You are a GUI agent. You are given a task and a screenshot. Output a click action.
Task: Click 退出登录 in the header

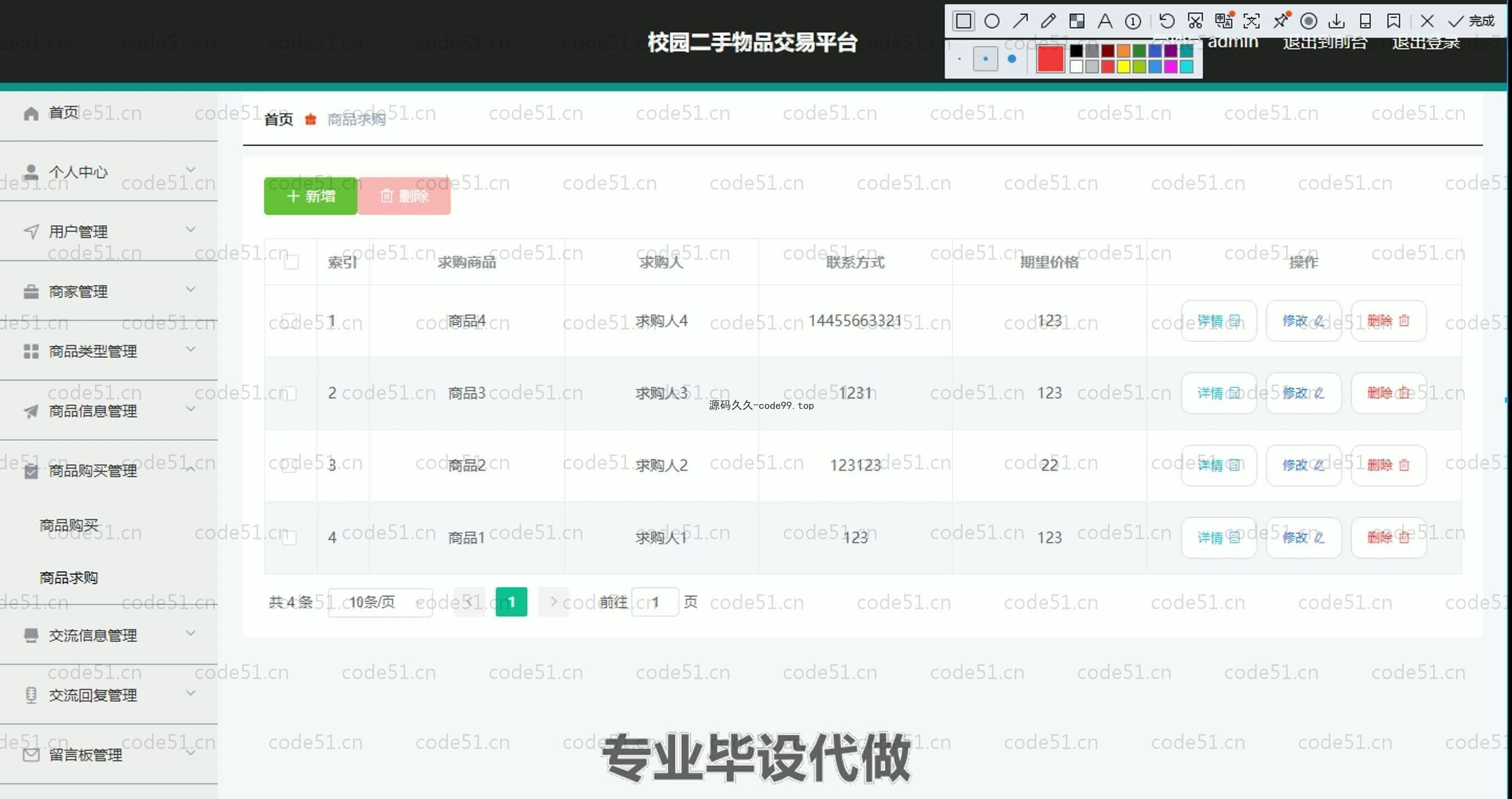(x=1427, y=42)
